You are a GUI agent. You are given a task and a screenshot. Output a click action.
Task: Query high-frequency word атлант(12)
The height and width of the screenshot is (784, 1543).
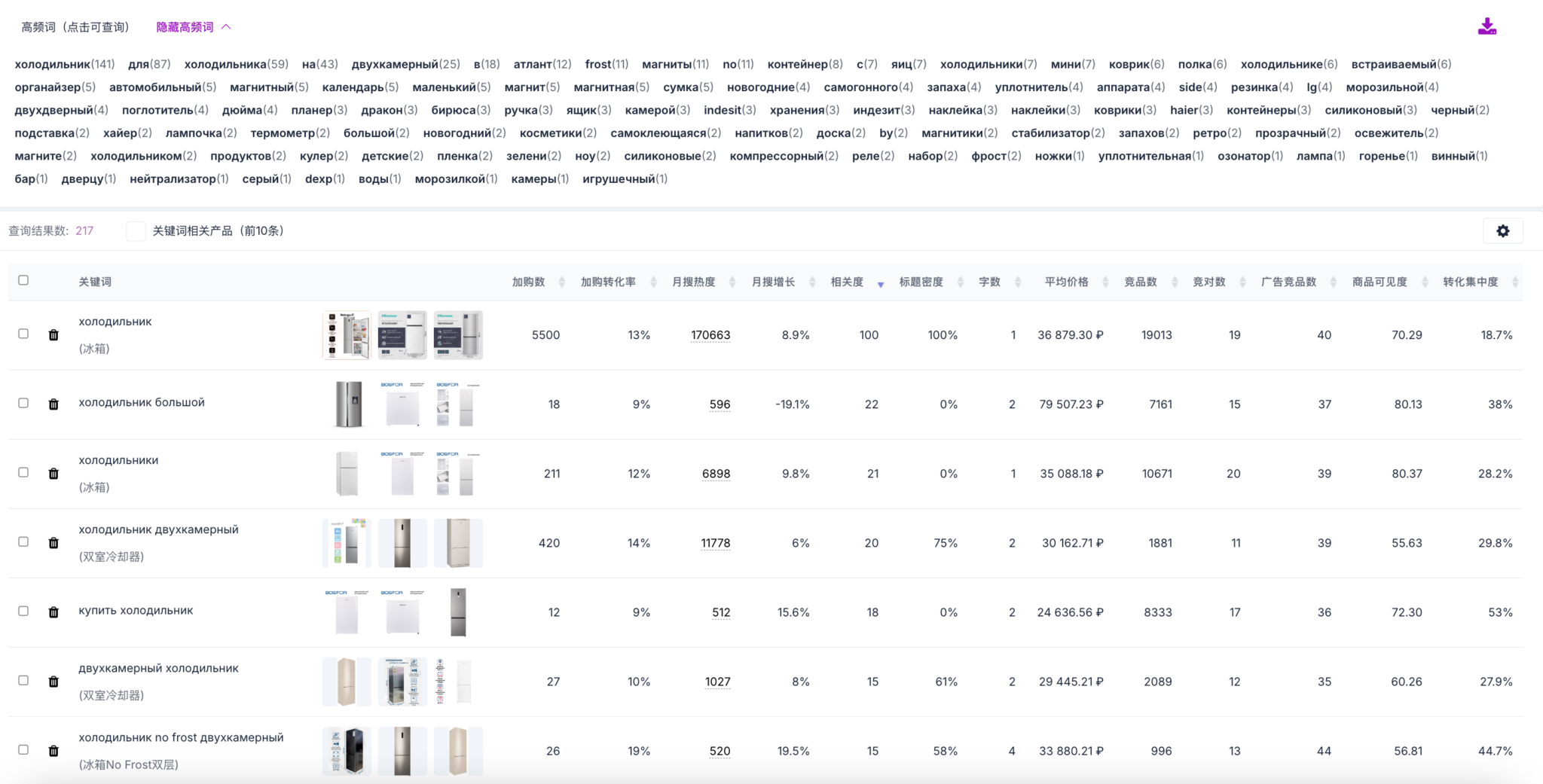click(x=542, y=64)
